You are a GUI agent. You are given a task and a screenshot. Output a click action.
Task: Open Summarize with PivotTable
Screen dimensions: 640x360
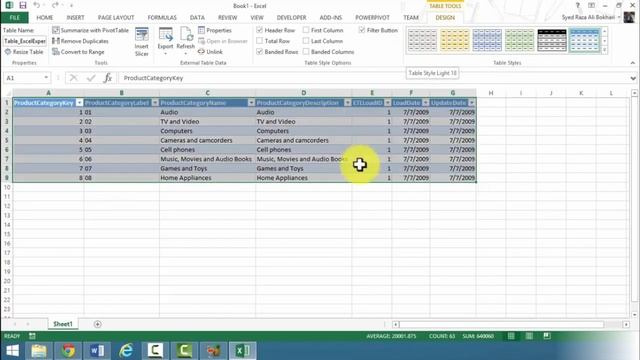(90, 30)
